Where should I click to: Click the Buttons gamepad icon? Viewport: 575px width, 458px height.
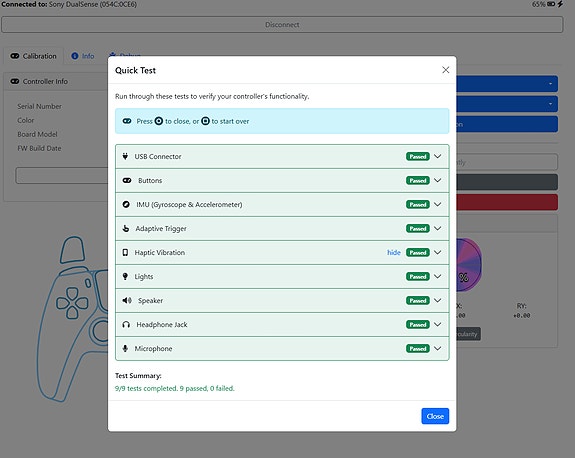click(127, 180)
